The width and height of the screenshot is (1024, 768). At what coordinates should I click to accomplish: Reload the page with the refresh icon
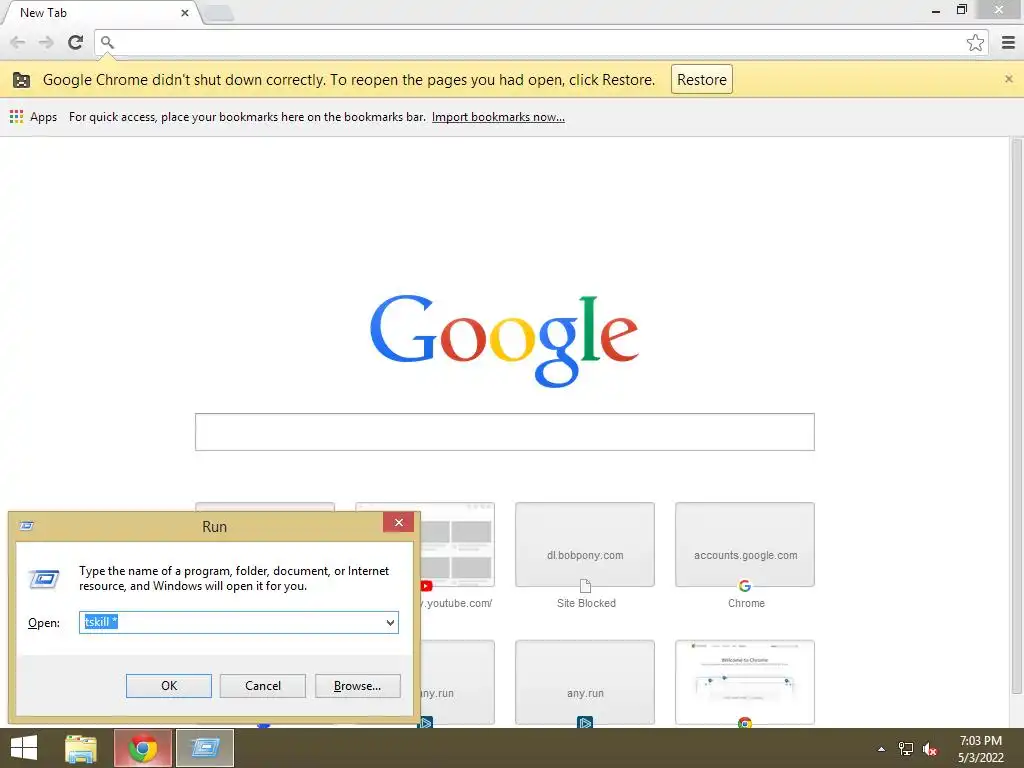(x=76, y=42)
